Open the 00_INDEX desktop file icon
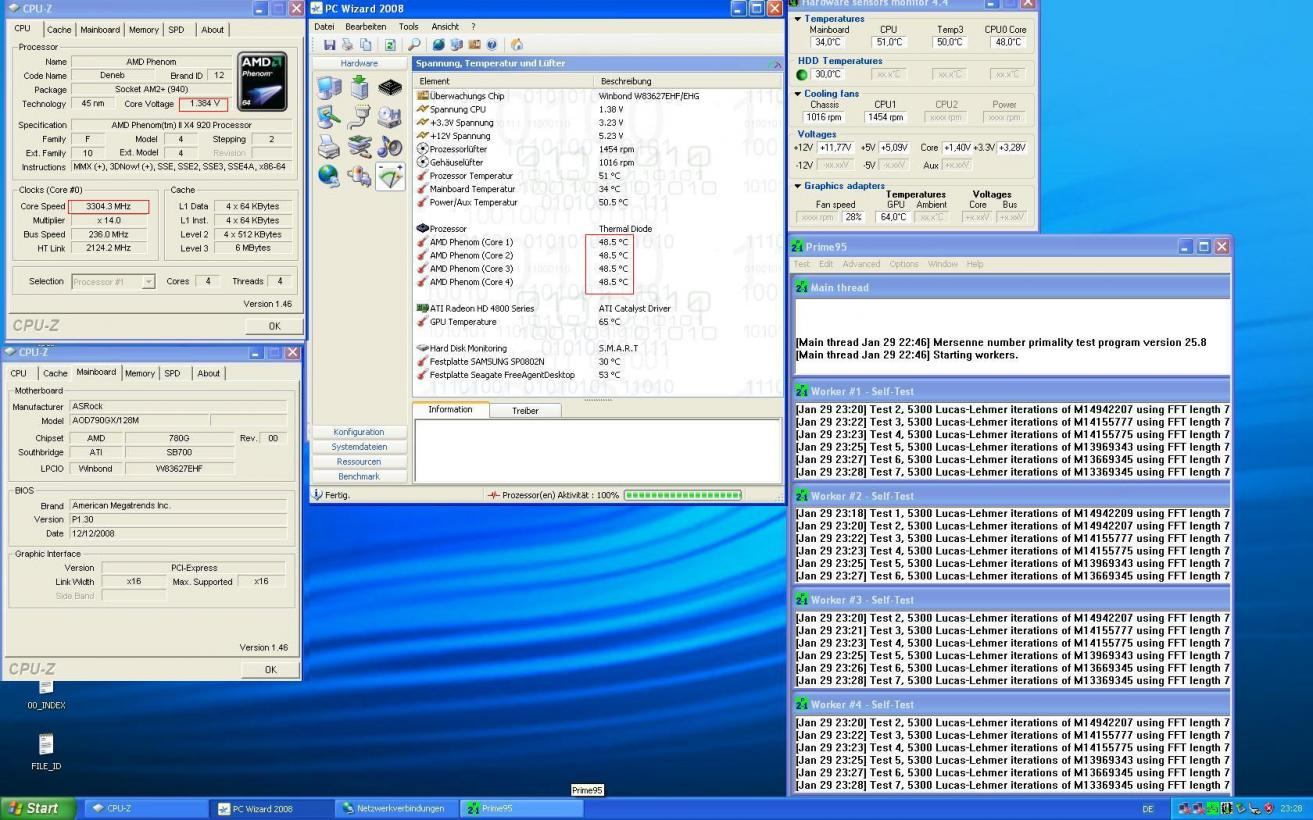 pos(46,687)
